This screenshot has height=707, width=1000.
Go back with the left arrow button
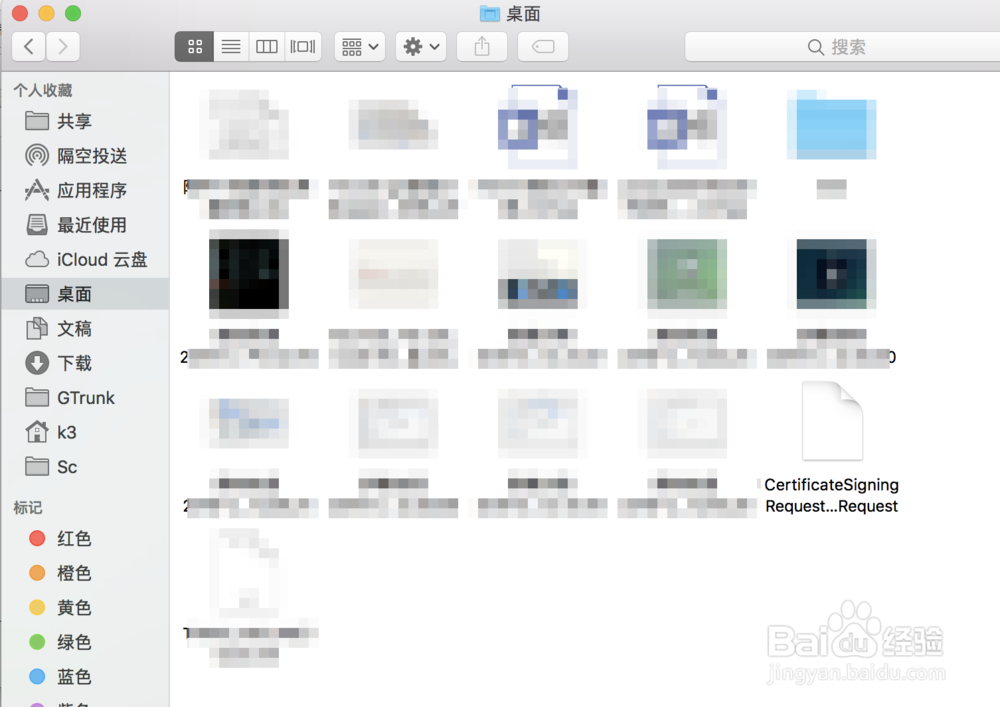point(29,47)
